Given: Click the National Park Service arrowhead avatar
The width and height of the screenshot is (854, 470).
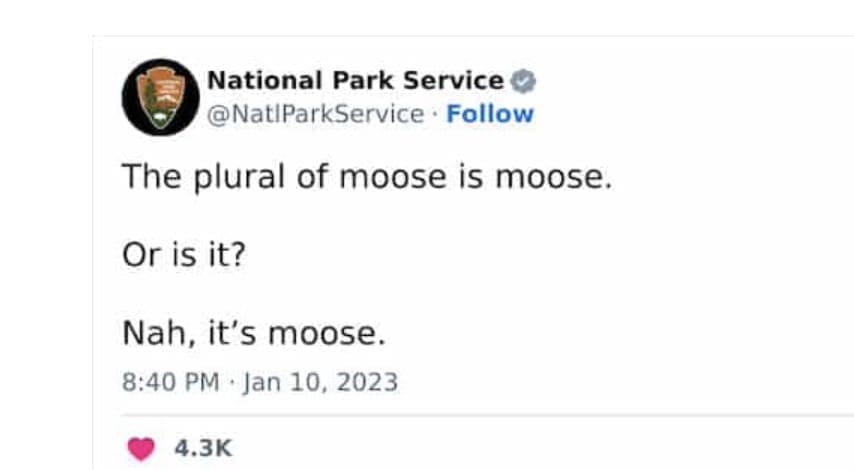Looking at the screenshot, I should click(160, 97).
